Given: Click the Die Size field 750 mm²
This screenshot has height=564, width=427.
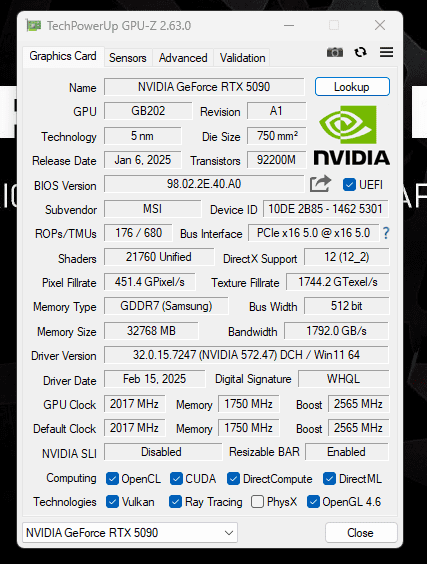Looking at the screenshot, I should 277,136.
